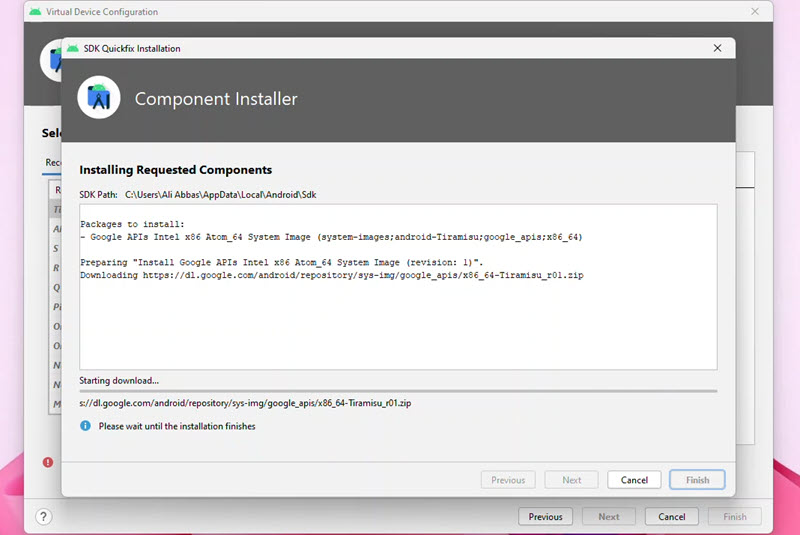Image resolution: width=800 pixels, height=535 pixels.
Task: Open help via the question mark button
Action: point(44,517)
